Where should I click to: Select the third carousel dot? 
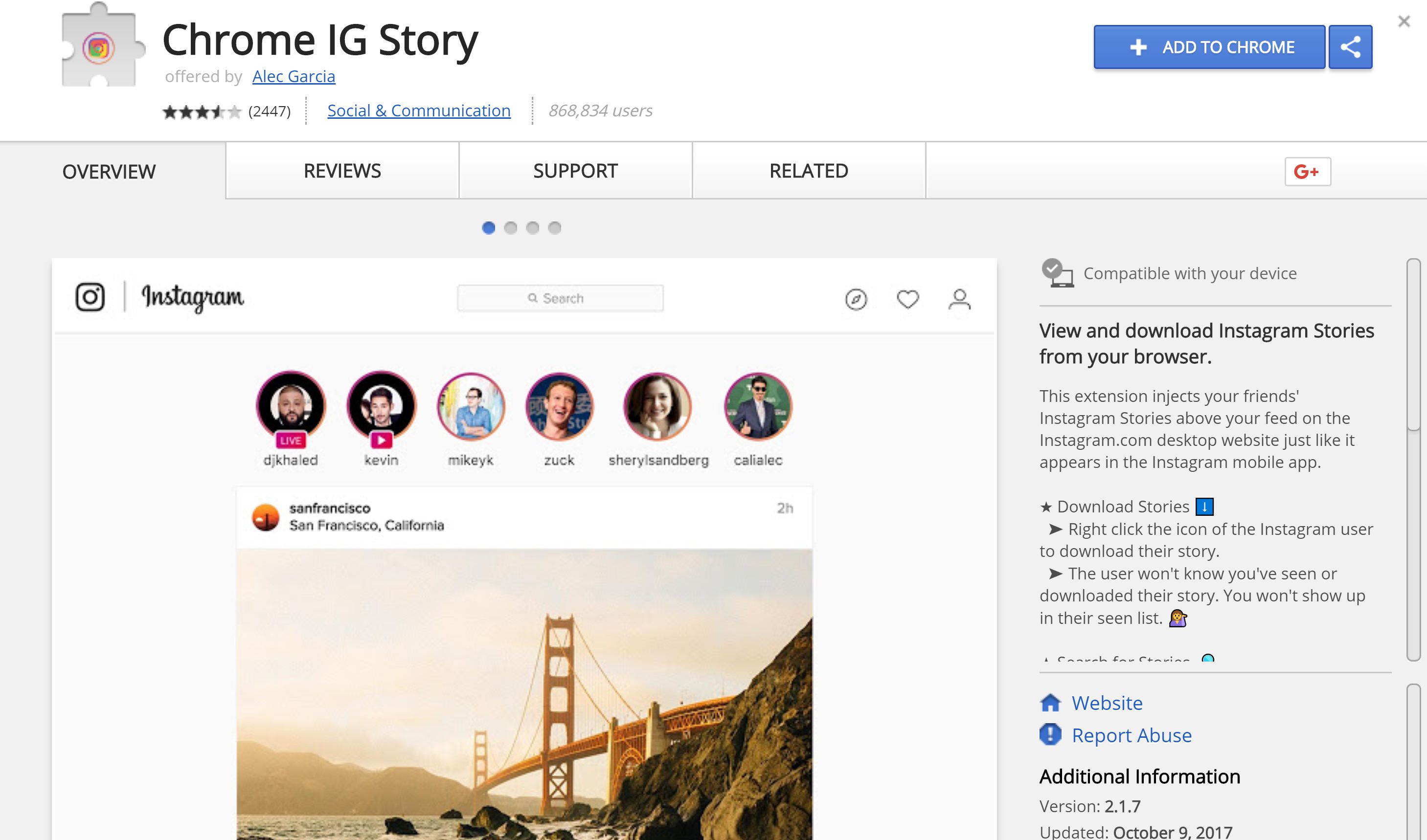(532, 227)
